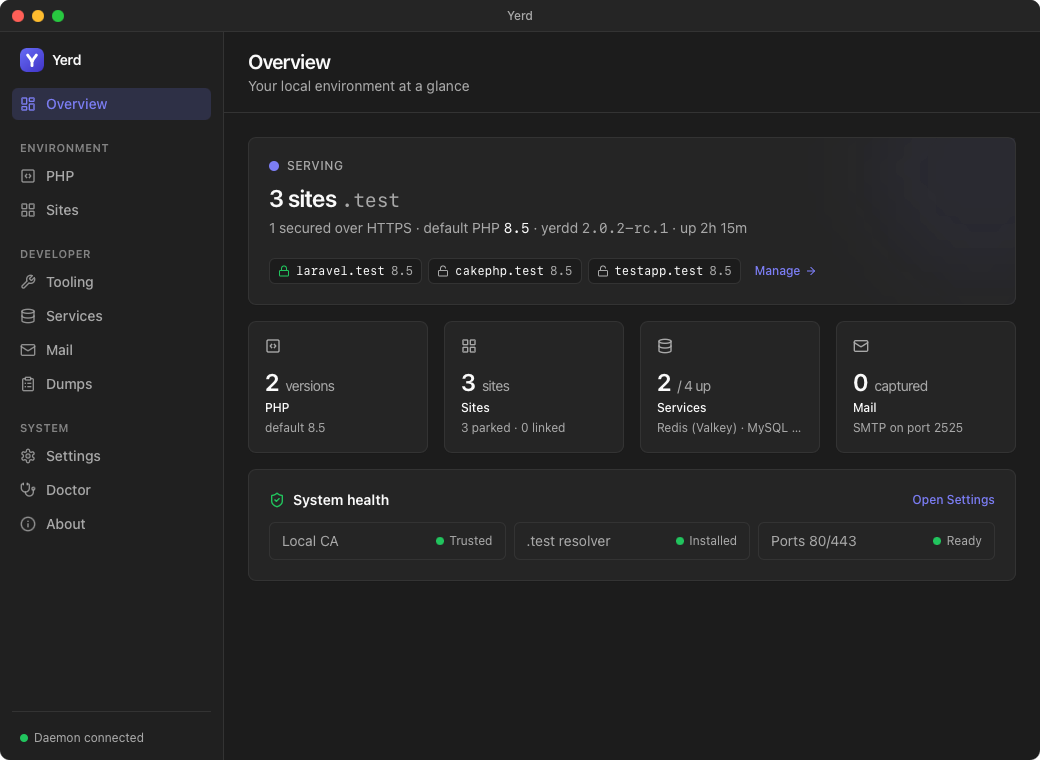Click the database icon on Services card
The height and width of the screenshot is (760, 1040).
pos(665,346)
